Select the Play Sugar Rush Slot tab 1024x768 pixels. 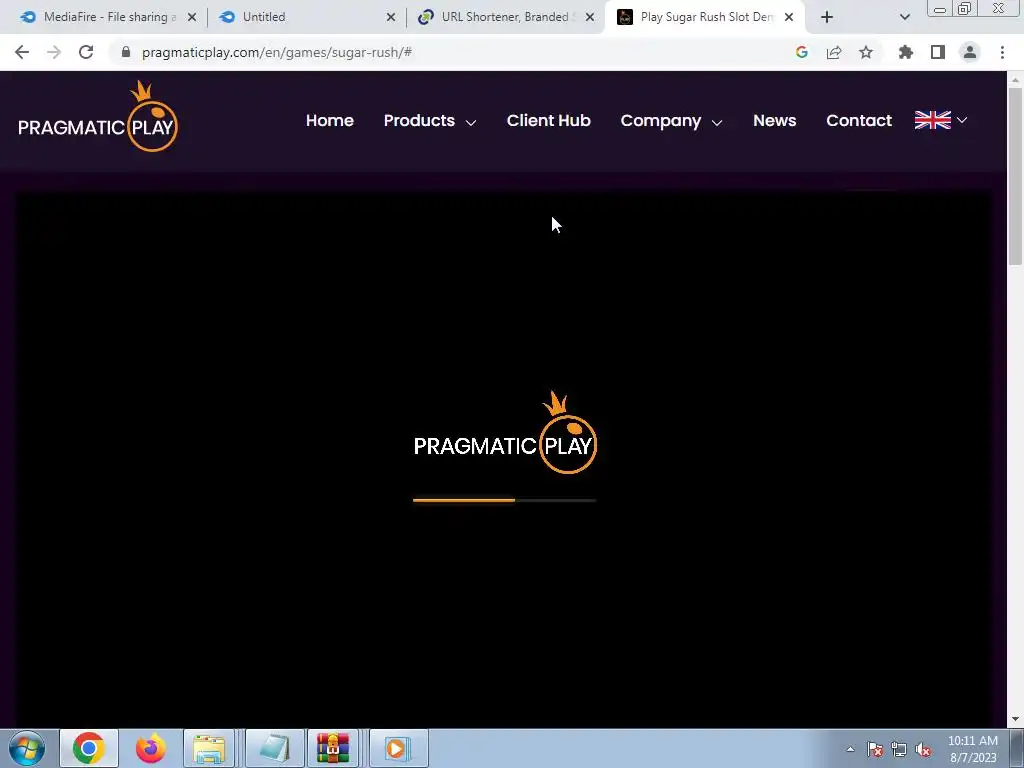click(x=705, y=17)
